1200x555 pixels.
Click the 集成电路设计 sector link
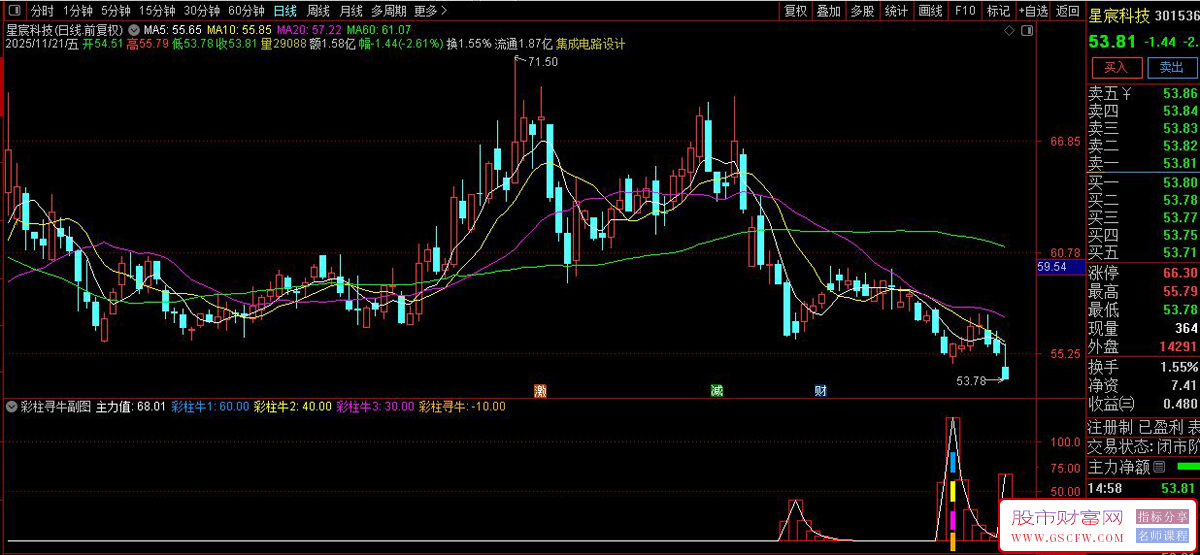[590, 44]
